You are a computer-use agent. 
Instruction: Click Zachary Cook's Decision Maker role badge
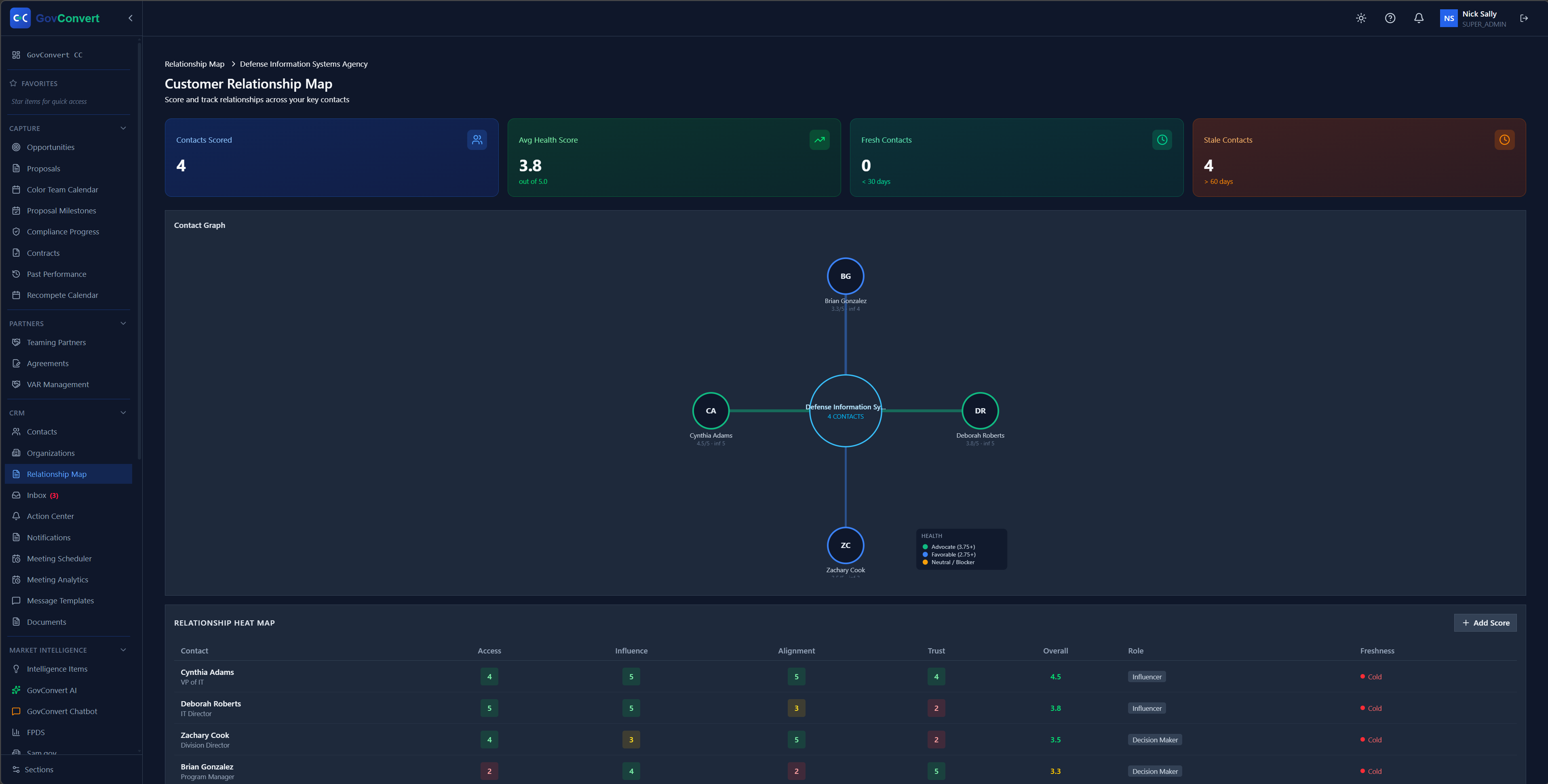click(1154, 740)
